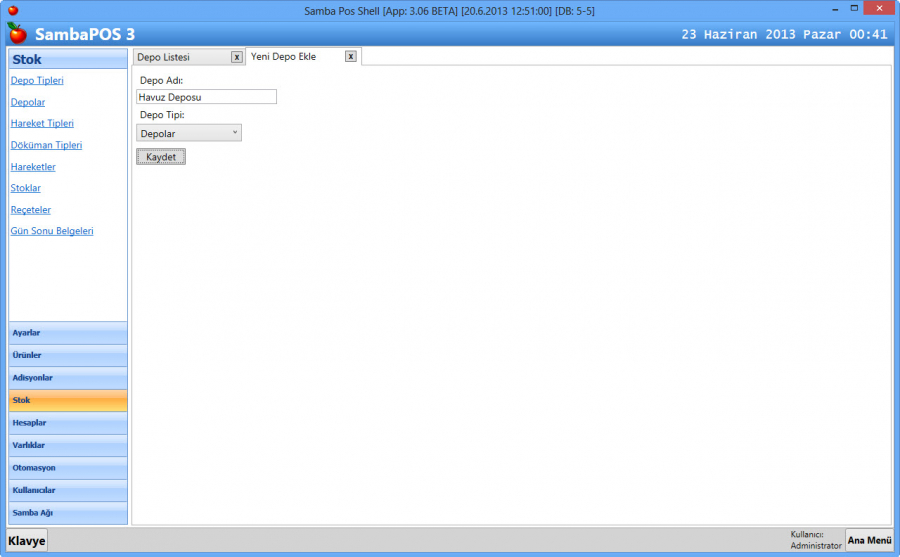The height and width of the screenshot is (557, 900).
Task: Click the Klavye button
Action: pyautogui.click(x=27, y=541)
